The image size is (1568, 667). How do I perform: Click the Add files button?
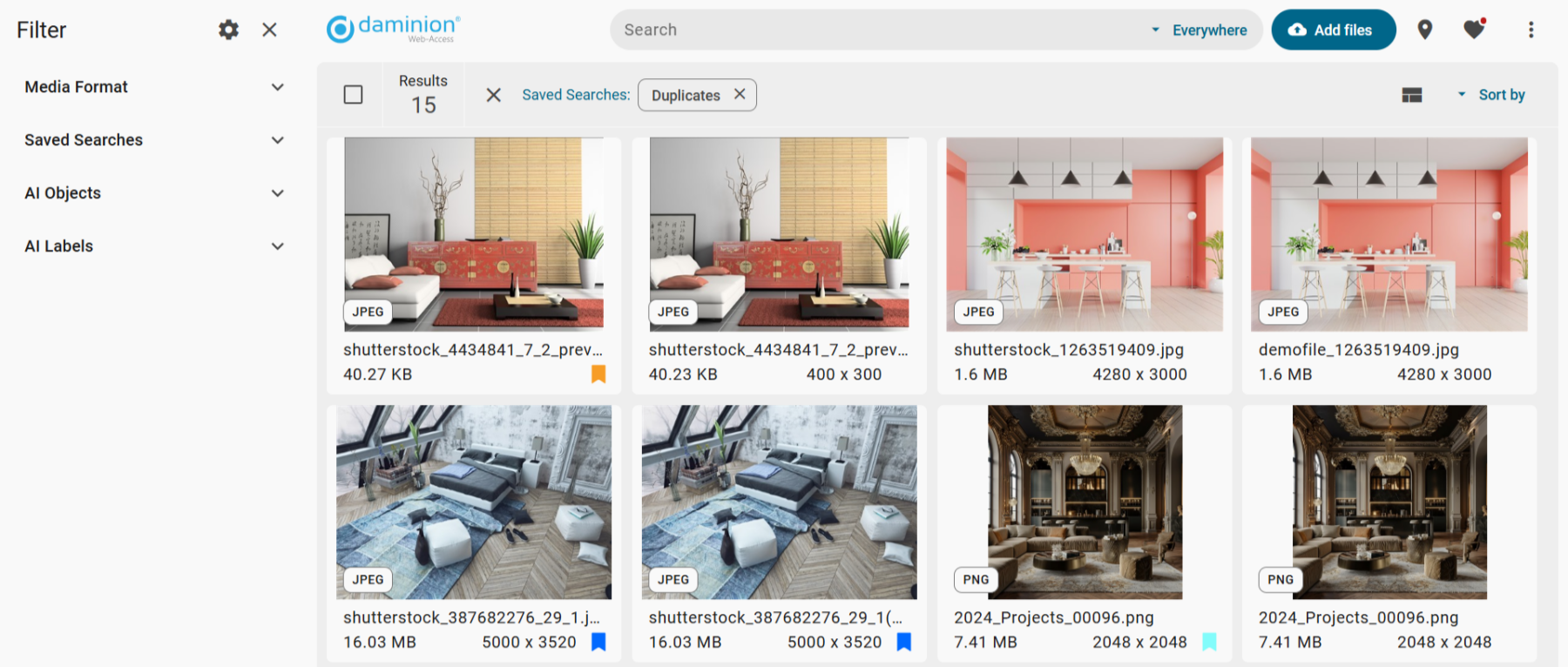[x=1334, y=30]
